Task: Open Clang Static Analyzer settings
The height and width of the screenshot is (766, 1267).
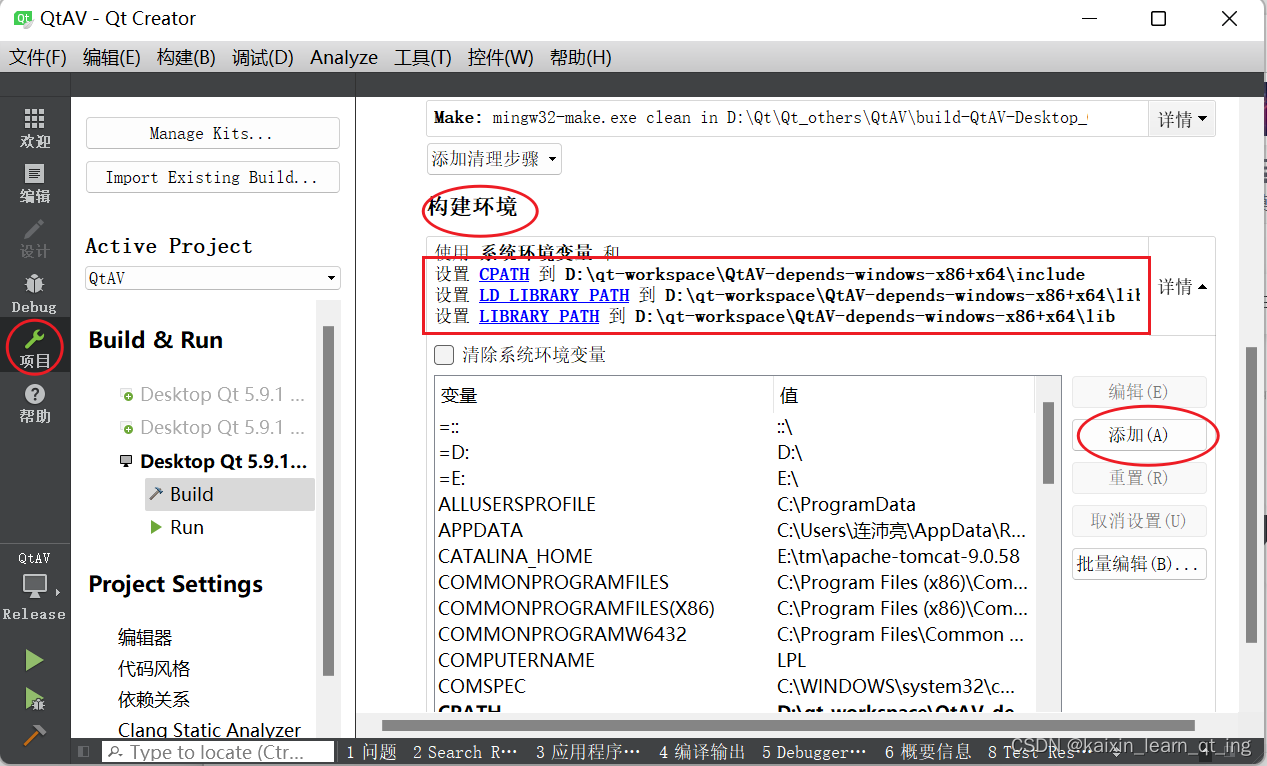Action: tap(209, 730)
